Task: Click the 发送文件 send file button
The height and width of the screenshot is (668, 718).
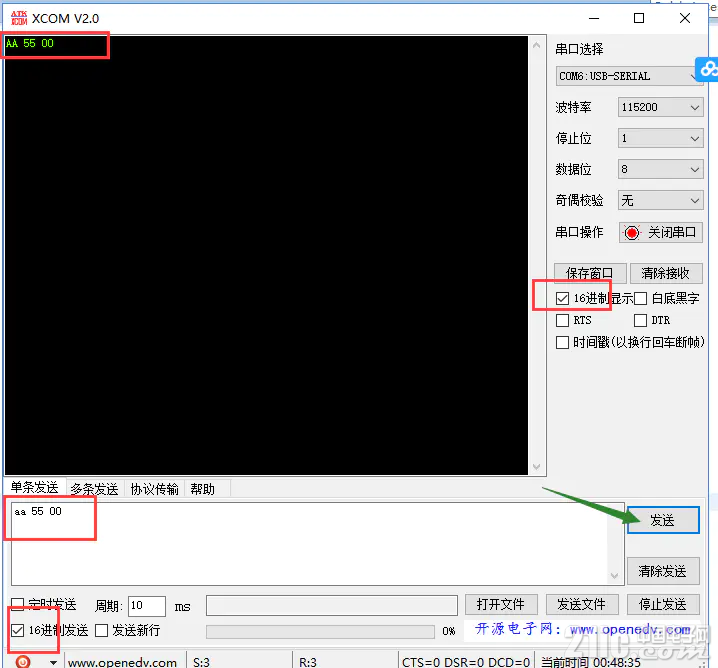Action: pyautogui.click(x=582, y=604)
